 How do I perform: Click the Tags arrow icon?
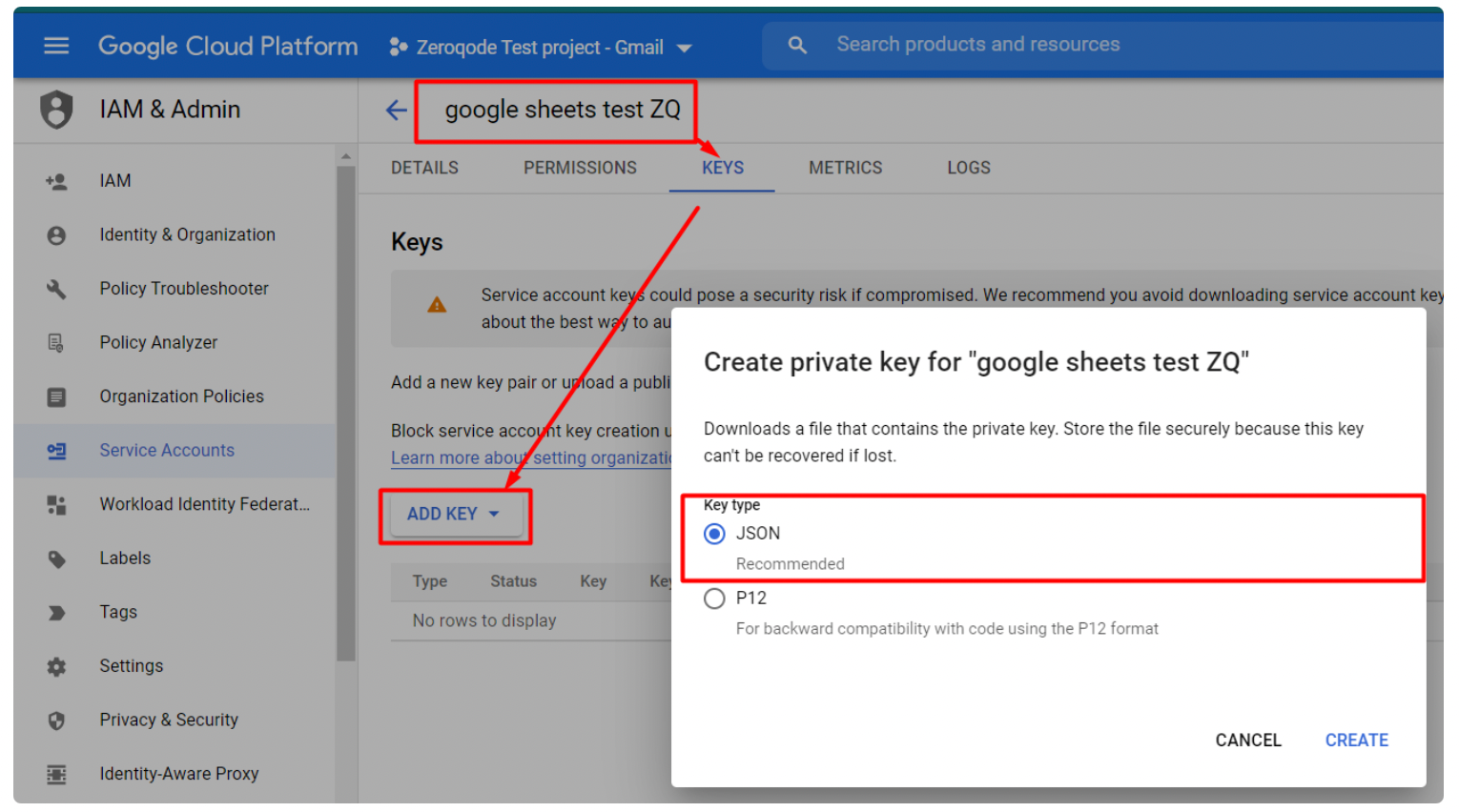(x=56, y=613)
